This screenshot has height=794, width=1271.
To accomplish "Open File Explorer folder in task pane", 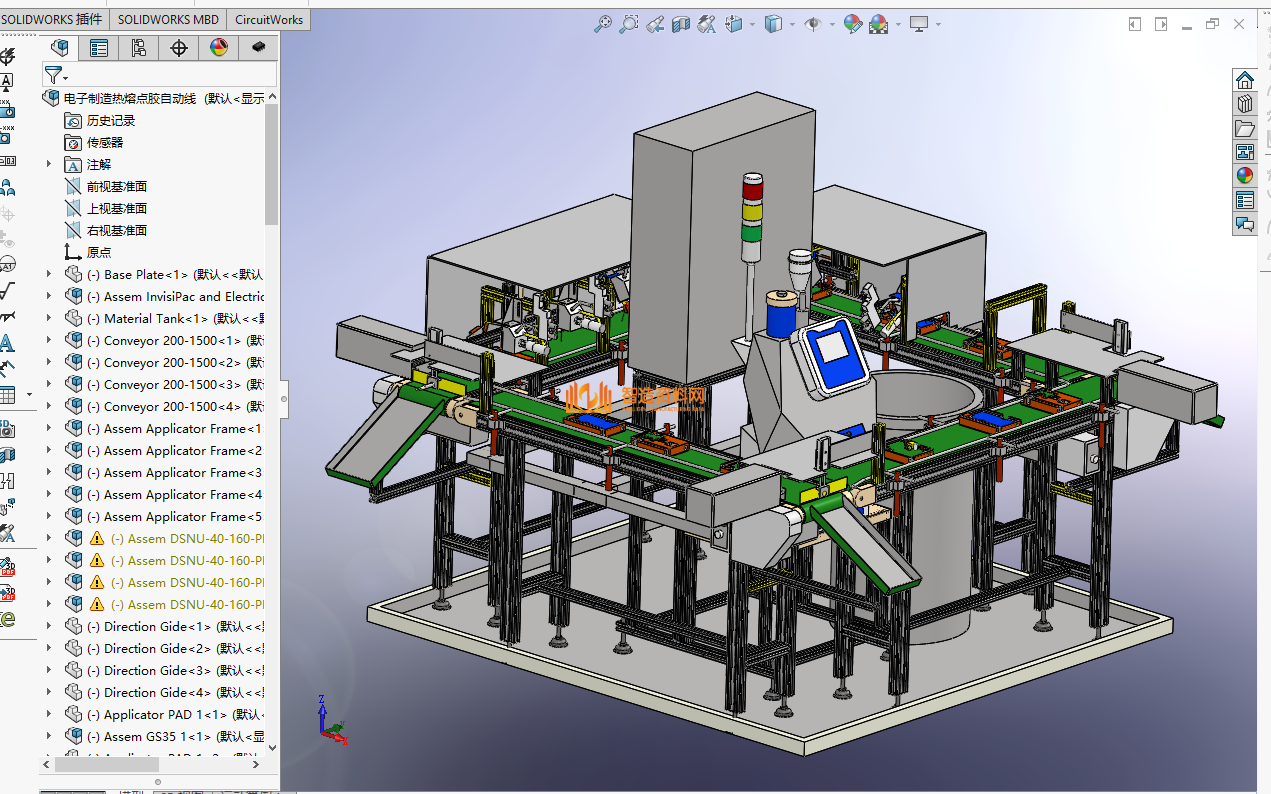I will click(x=1245, y=128).
